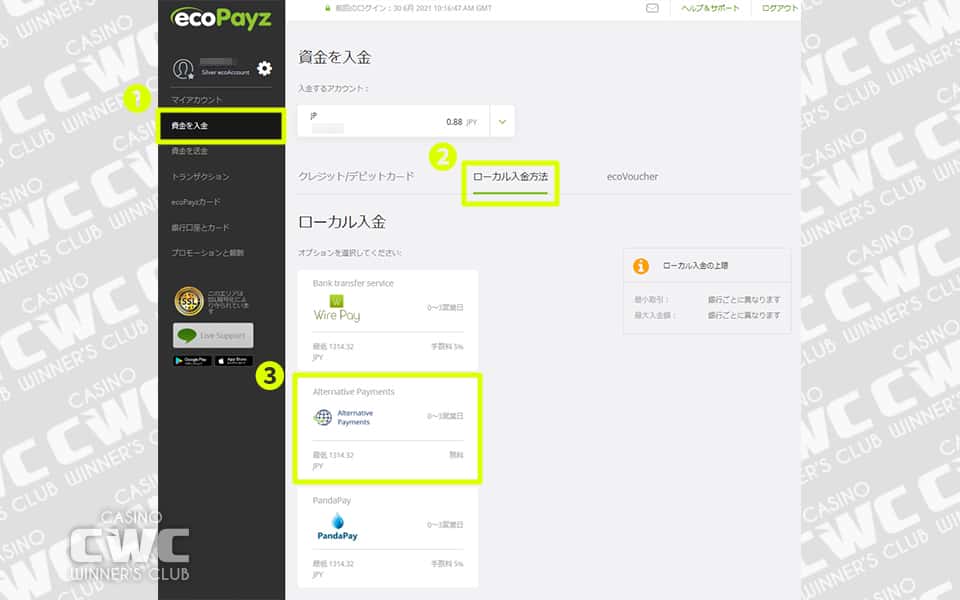Click the ecoPayz logo

(221, 18)
